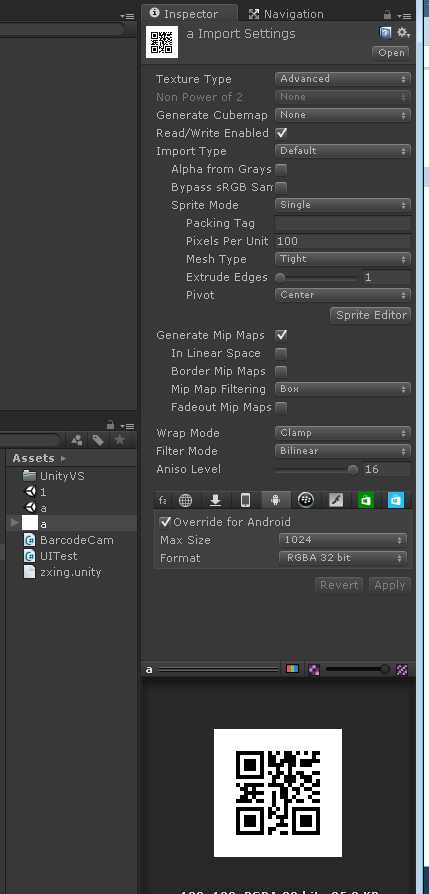Open the gear settings menu in Inspector
The width and height of the screenshot is (429, 894).
(403, 32)
